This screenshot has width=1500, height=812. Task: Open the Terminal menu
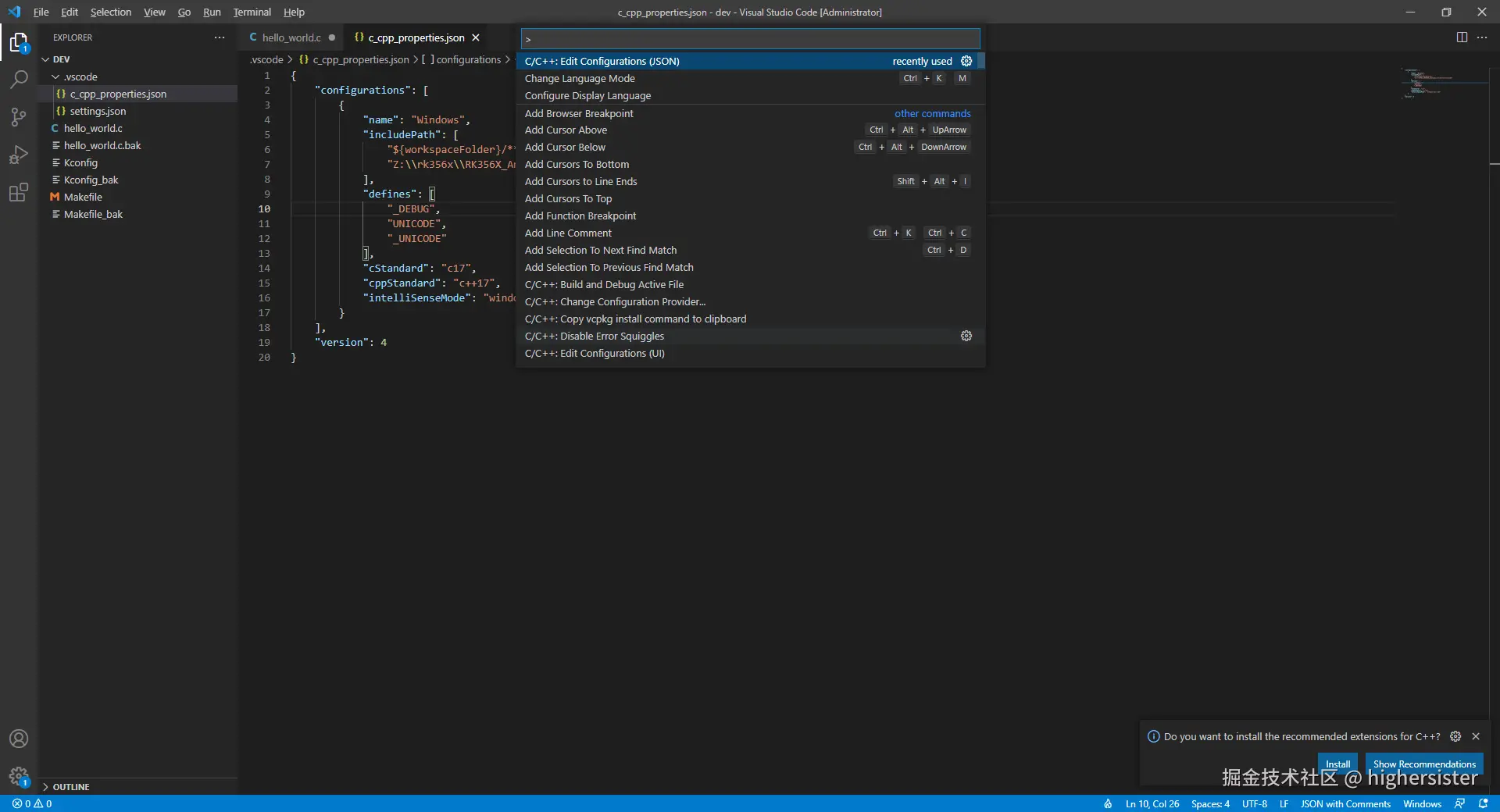click(x=252, y=12)
